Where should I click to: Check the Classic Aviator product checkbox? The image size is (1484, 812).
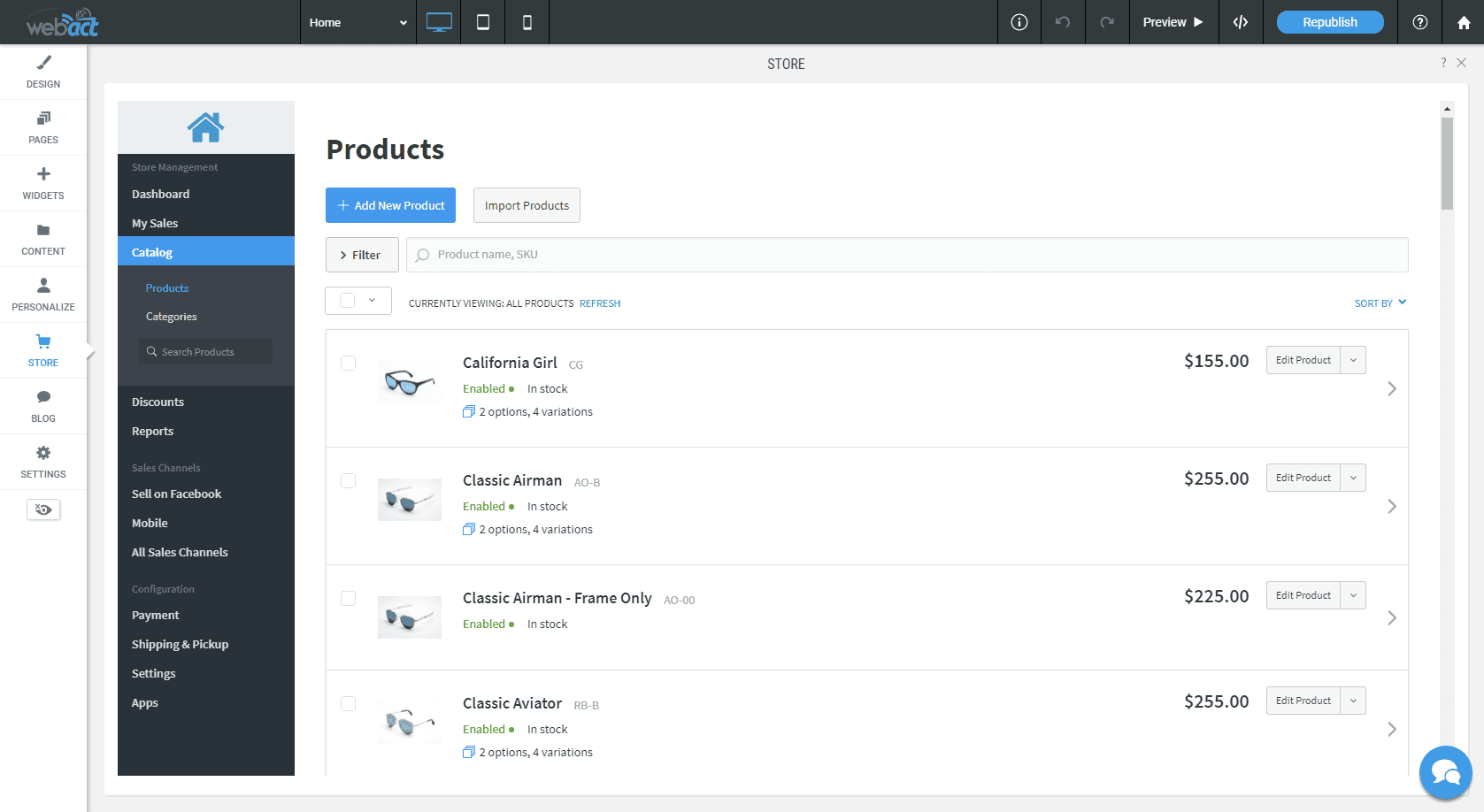click(x=348, y=703)
